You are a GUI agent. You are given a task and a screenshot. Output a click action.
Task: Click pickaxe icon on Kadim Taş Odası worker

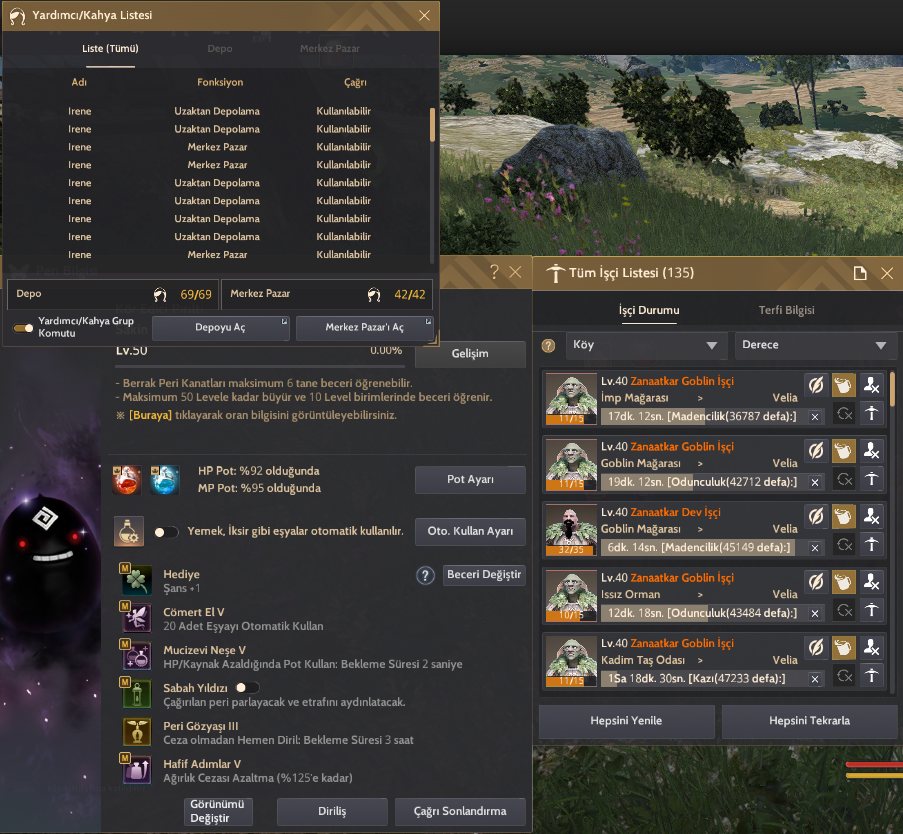pos(871,675)
